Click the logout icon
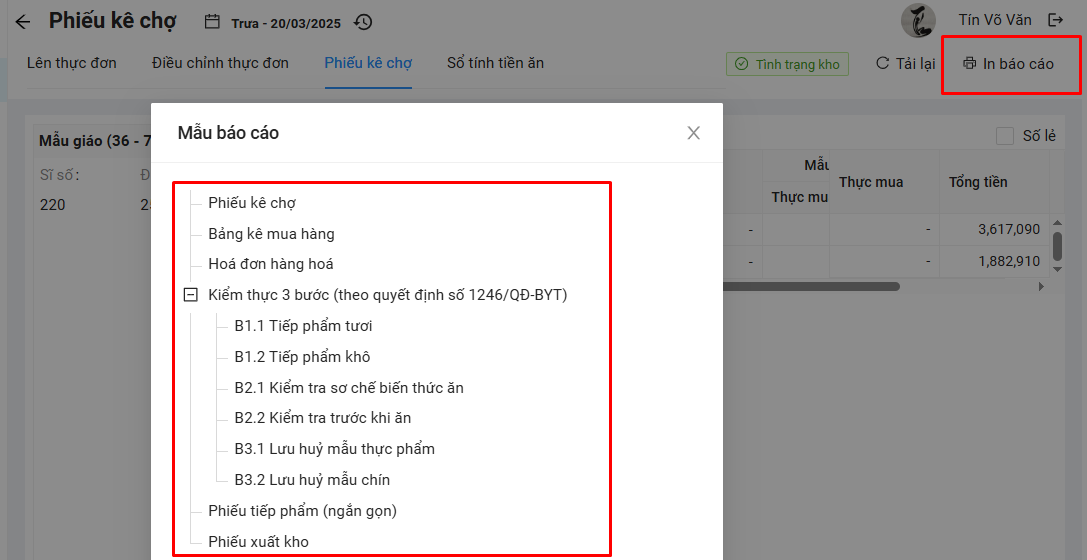Viewport: 1087px width, 560px height. (1055, 20)
